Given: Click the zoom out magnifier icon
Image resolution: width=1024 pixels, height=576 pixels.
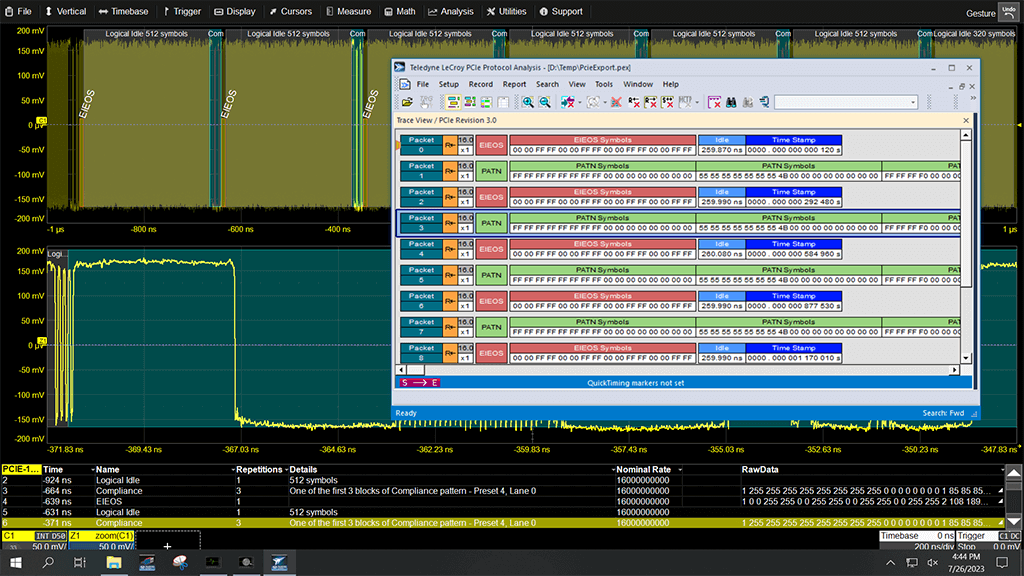Looking at the screenshot, I should (545, 102).
